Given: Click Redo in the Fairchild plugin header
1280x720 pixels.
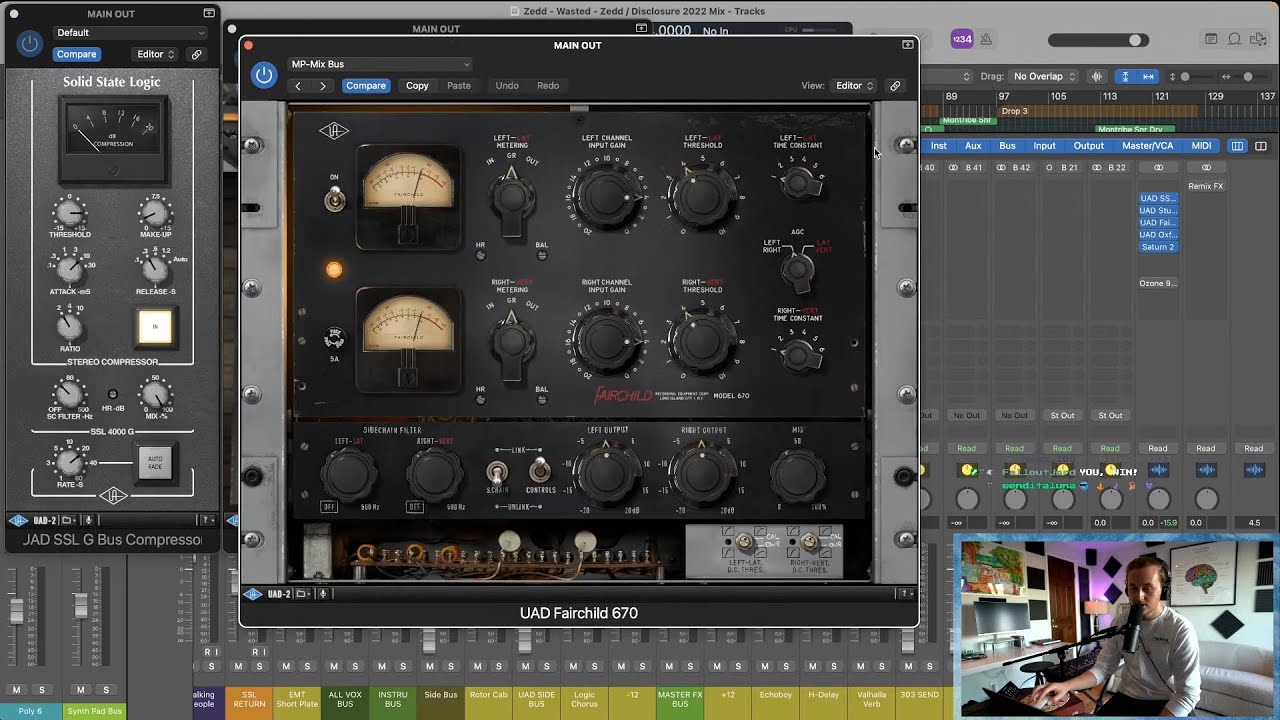Looking at the screenshot, I should (x=548, y=86).
